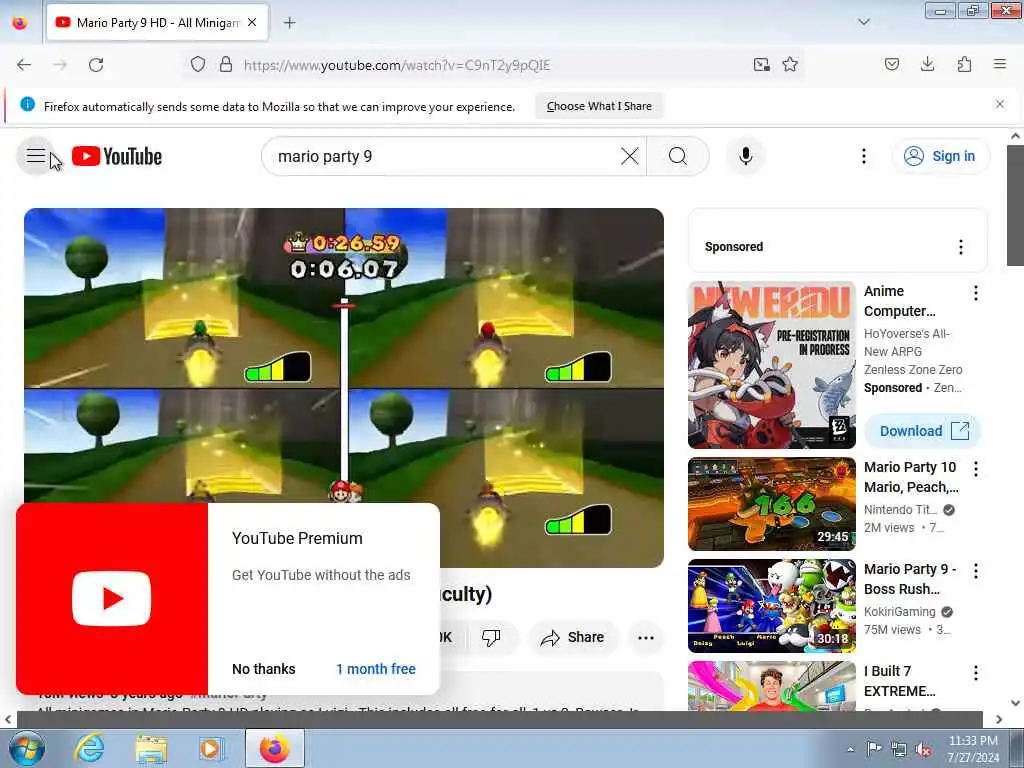Open Firefox application menu

[1000, 65]
